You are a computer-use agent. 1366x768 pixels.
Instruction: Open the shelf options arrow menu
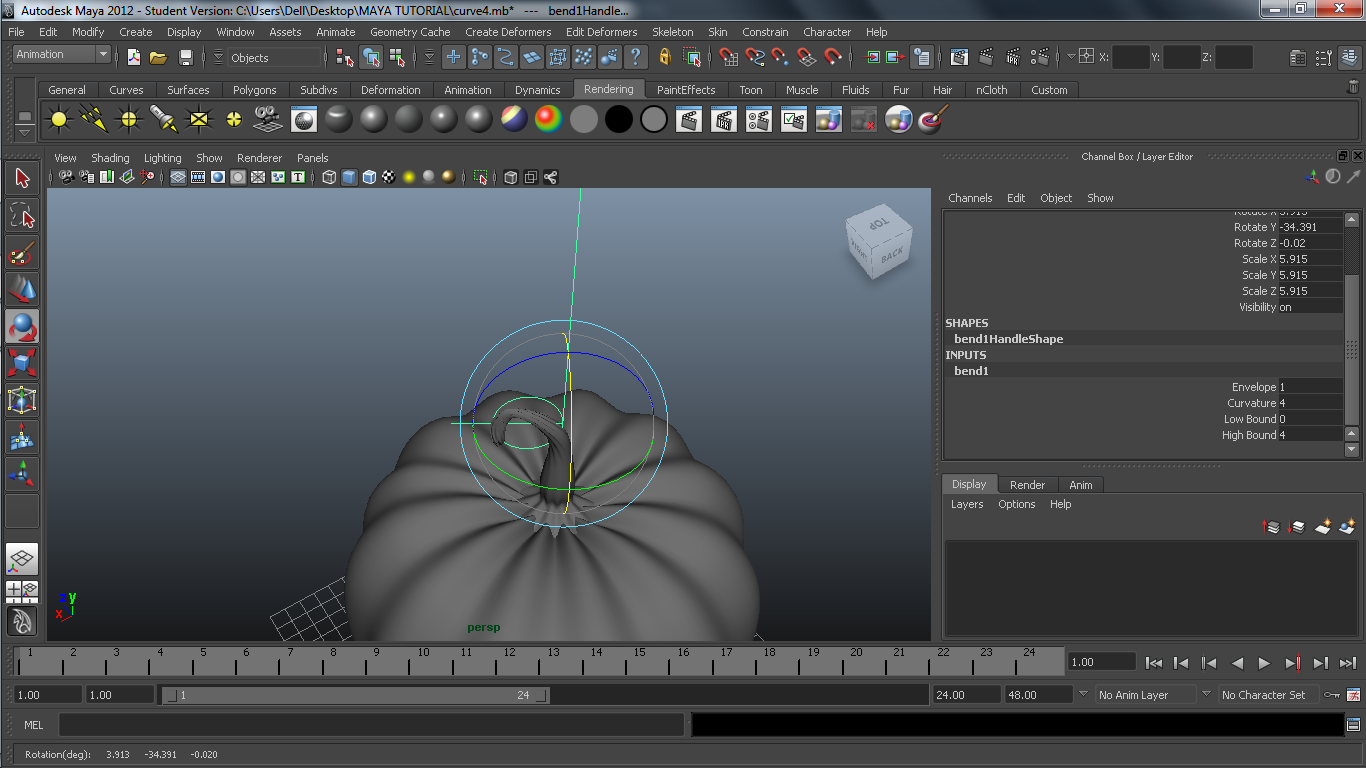click(25, 132)
